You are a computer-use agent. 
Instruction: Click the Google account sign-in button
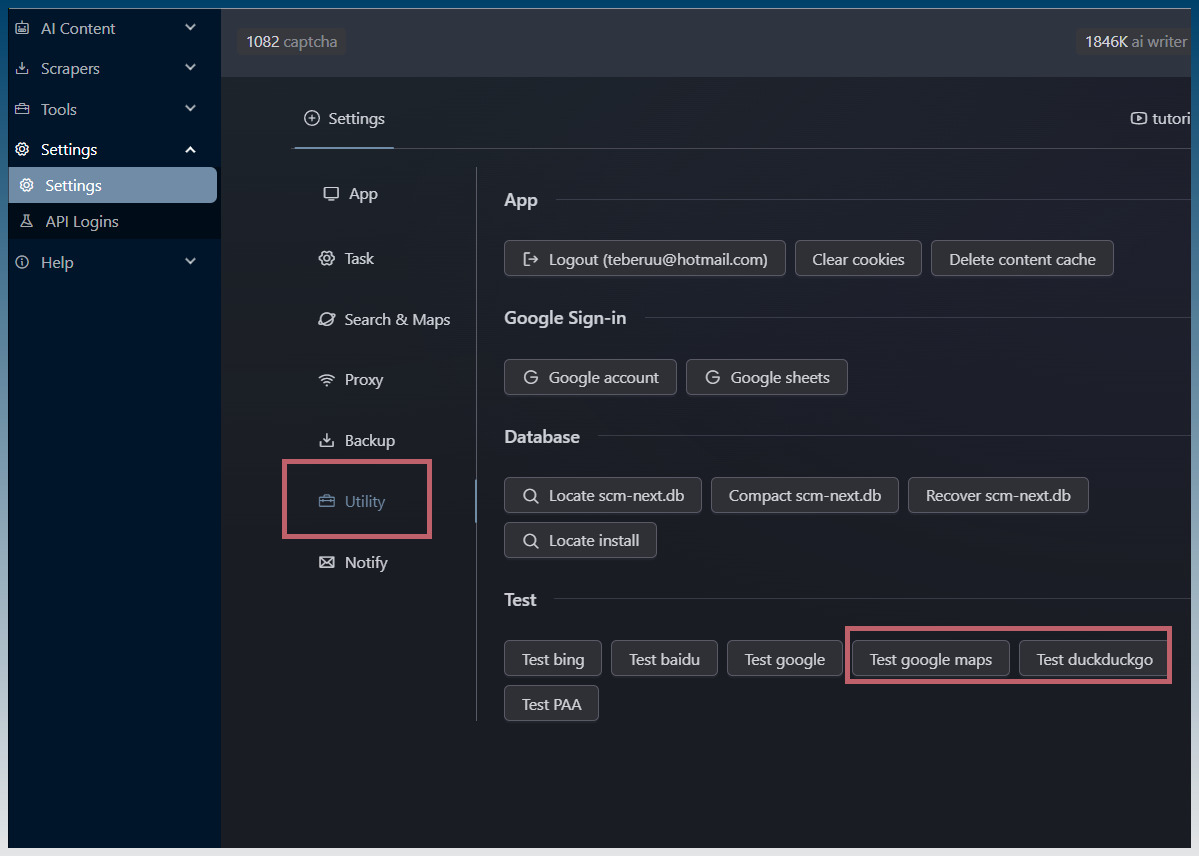(x=590, y=378)
